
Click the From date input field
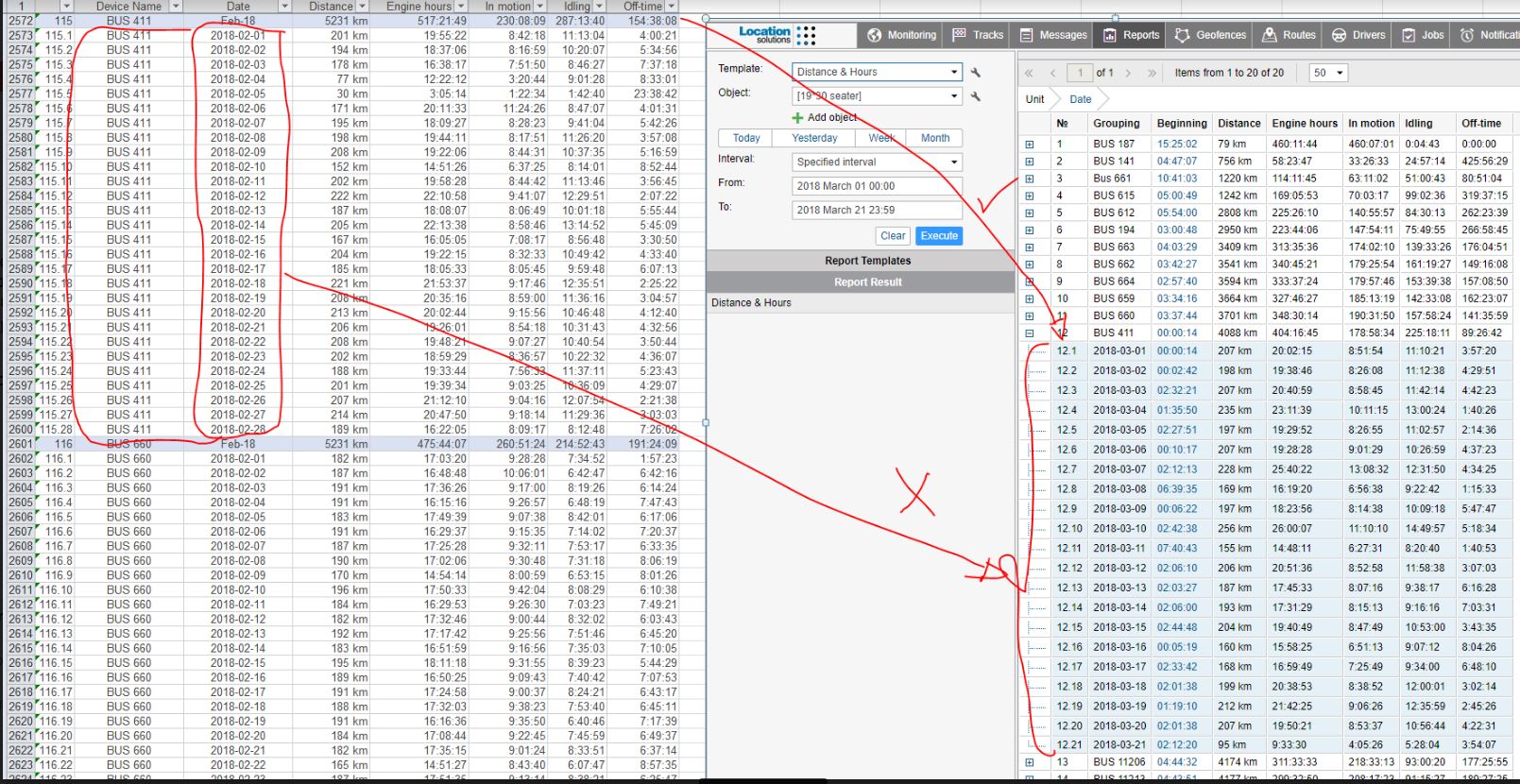coord(877,186)
